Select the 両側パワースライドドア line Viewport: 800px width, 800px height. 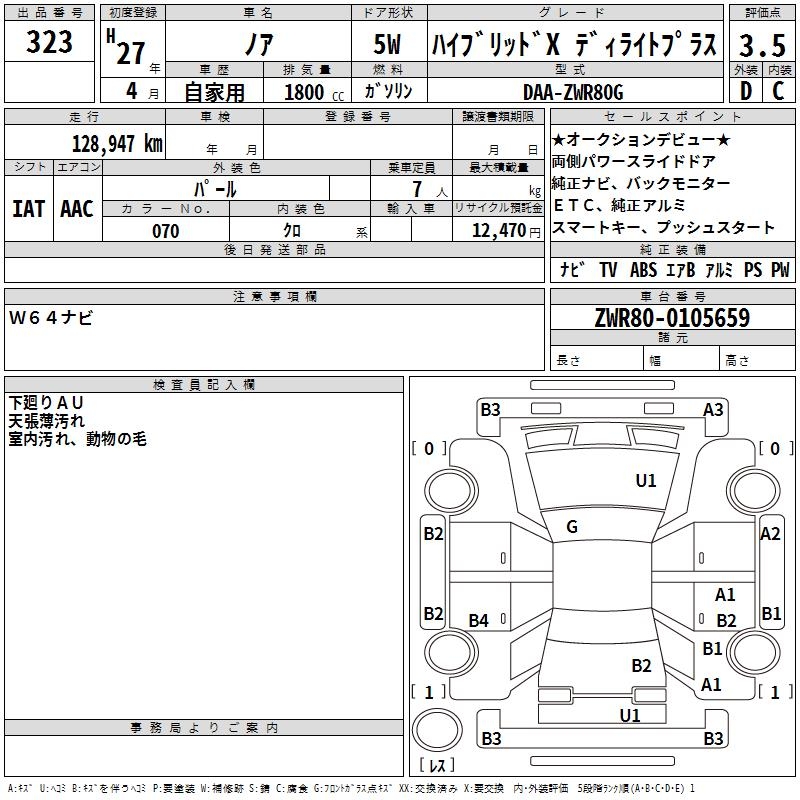point(633,161)
